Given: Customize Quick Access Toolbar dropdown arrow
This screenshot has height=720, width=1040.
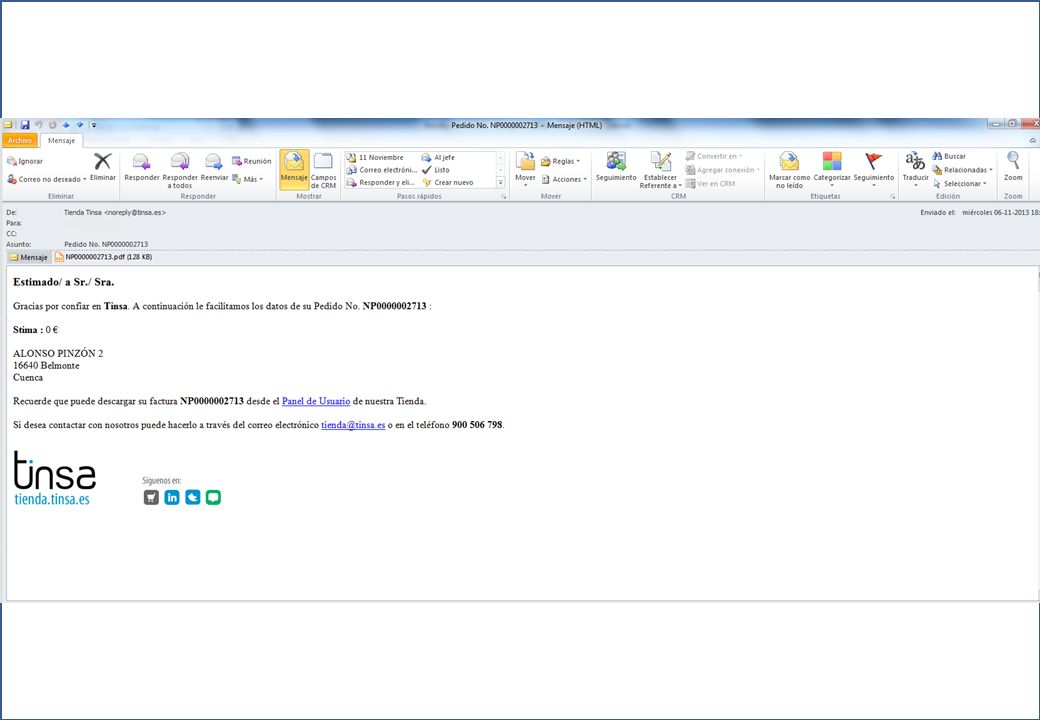Looking at the screenshot, I should point(94,125).
